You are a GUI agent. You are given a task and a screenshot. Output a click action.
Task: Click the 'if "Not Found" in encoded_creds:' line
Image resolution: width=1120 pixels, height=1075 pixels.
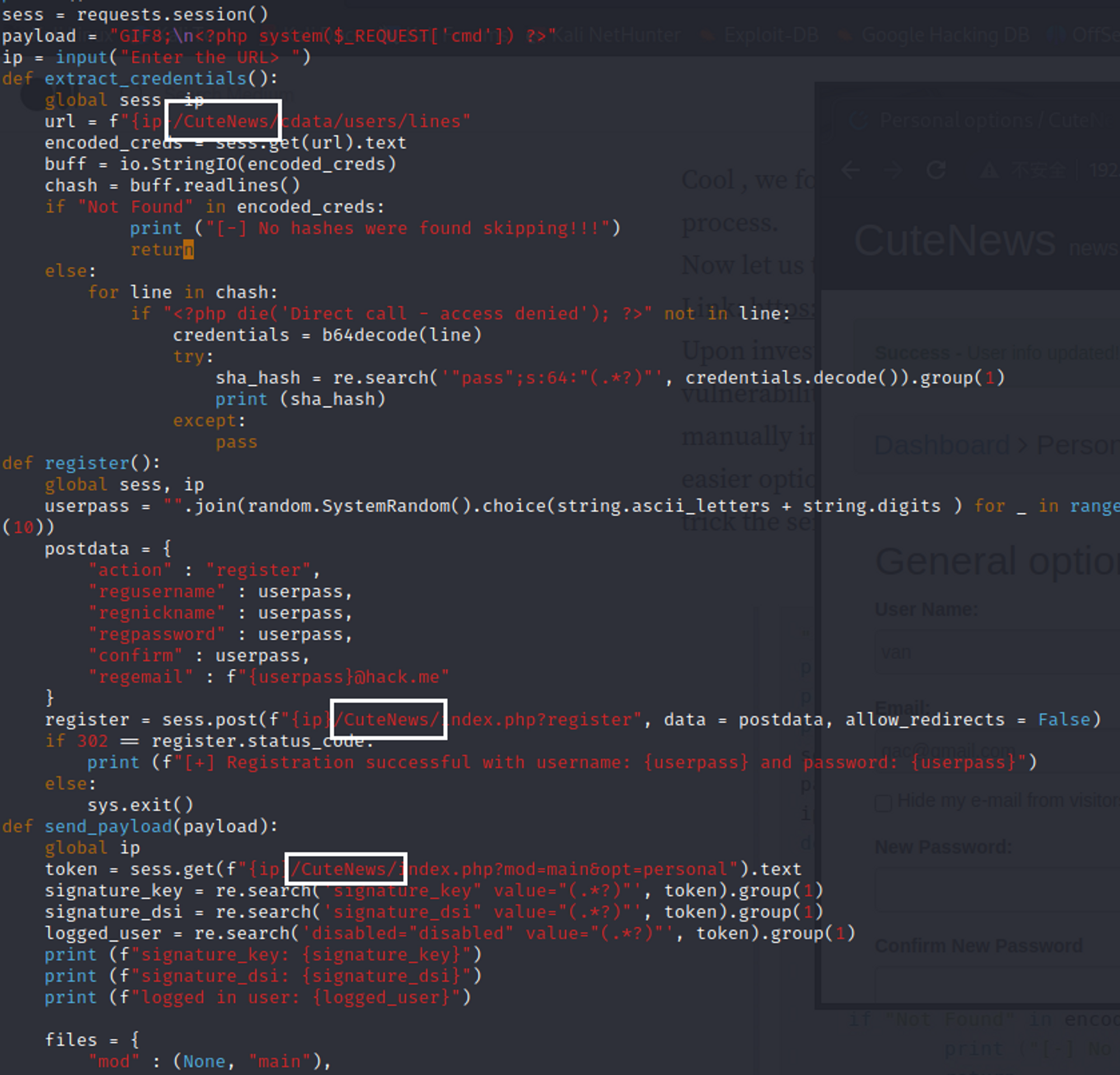215,207
